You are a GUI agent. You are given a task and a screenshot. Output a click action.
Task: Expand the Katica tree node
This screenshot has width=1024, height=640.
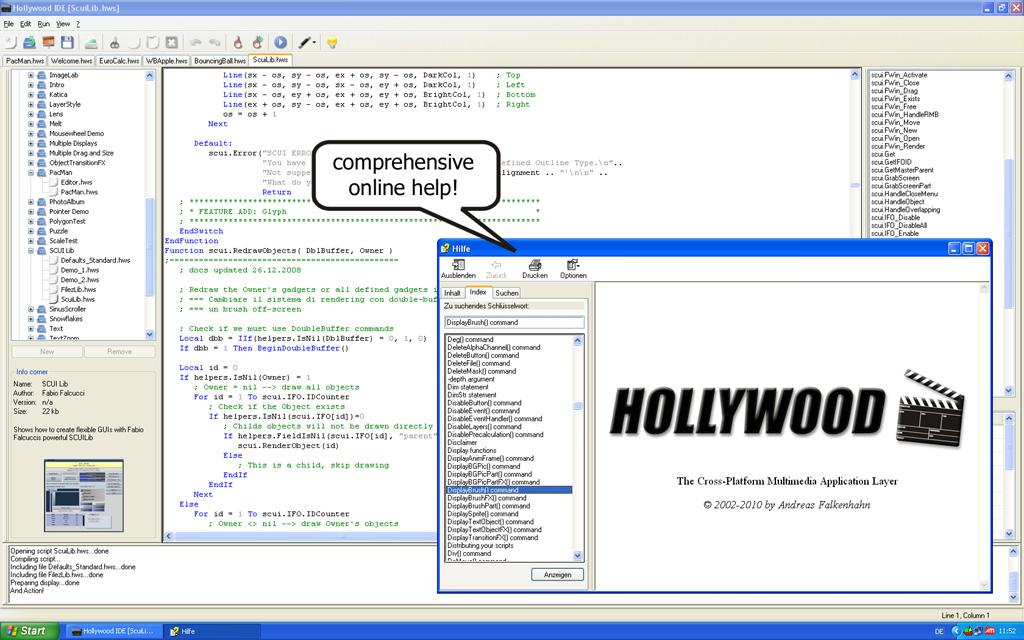(x=30, y=95)
